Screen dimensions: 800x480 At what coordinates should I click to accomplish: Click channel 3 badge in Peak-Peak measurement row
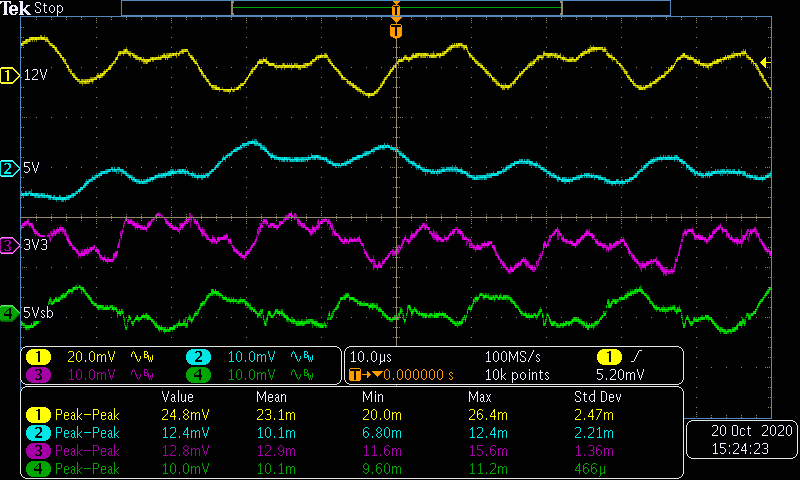pyautogui.click(x=38, y=451)
